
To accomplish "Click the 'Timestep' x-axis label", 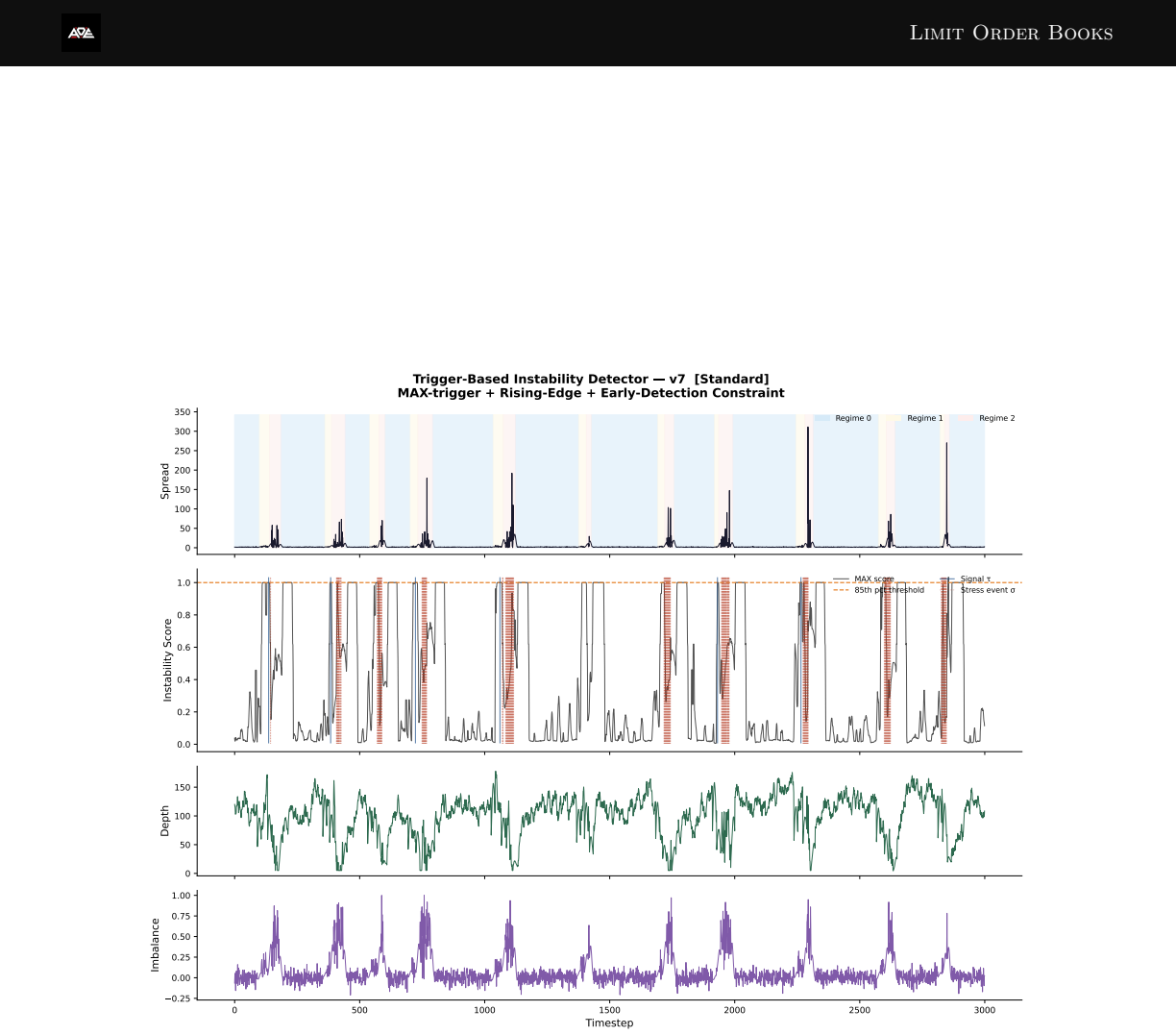I will [609, 1023].
